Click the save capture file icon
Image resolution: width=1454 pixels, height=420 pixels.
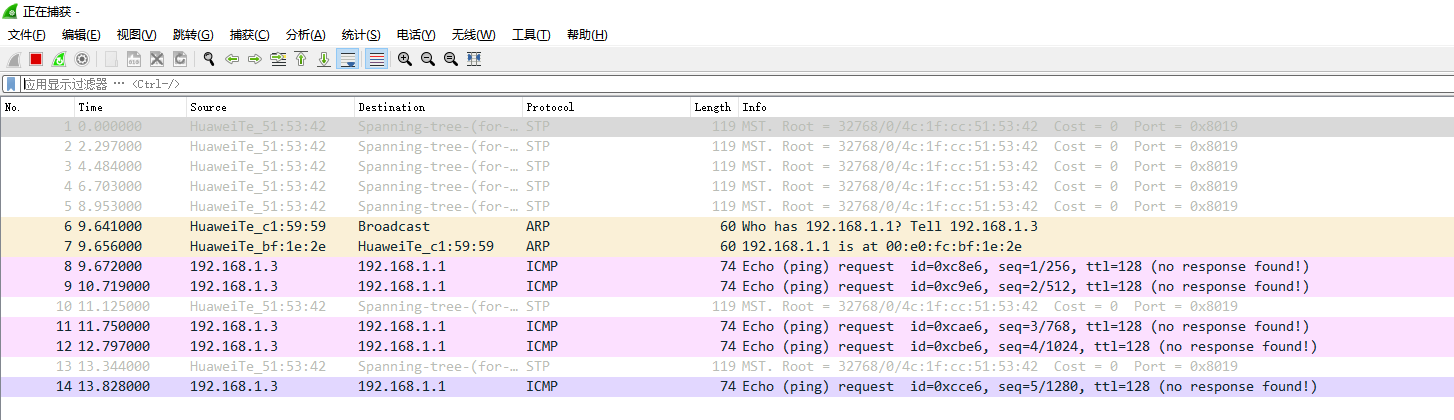(134, 59)
